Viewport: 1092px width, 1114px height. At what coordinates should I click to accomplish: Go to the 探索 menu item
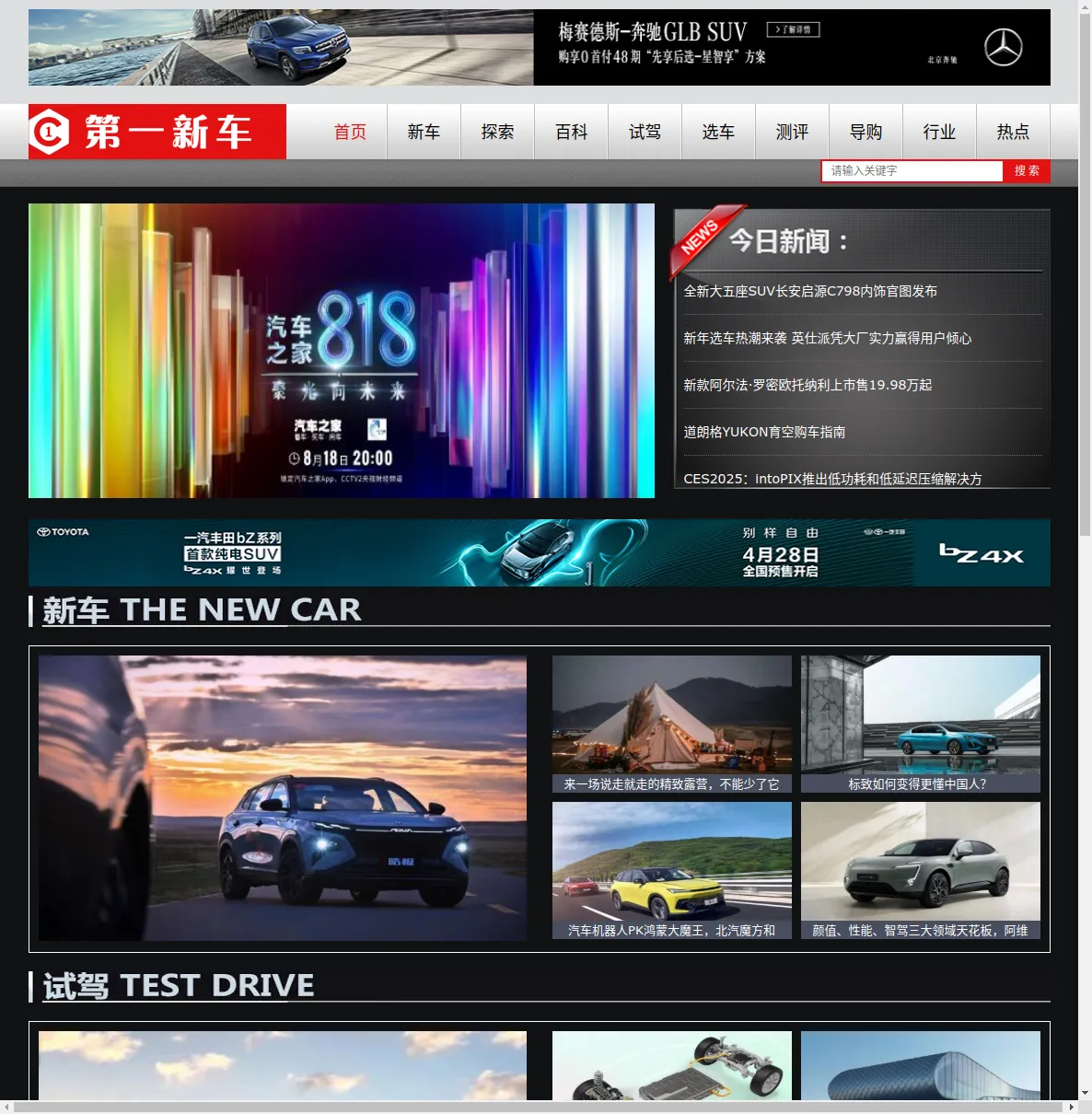(x=497, y=132)
